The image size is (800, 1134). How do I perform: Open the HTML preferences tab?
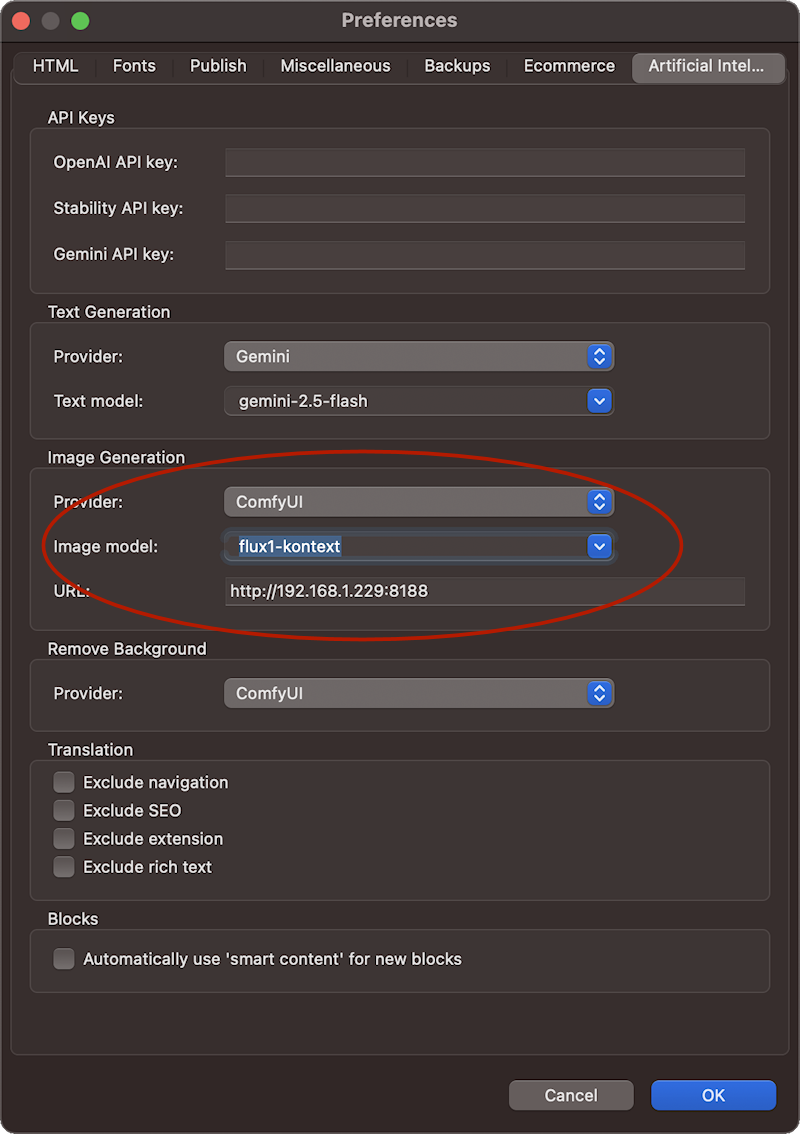point(55,66)
